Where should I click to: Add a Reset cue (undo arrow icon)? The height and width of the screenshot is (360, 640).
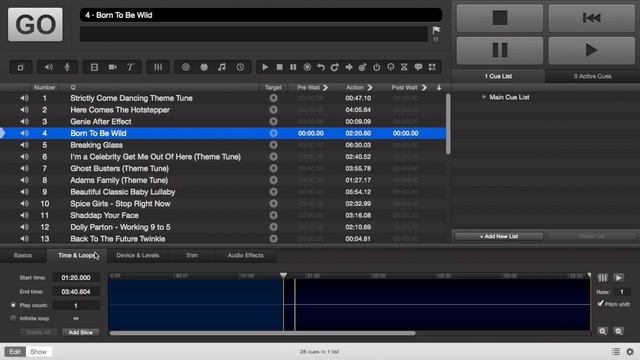[321, 67]
